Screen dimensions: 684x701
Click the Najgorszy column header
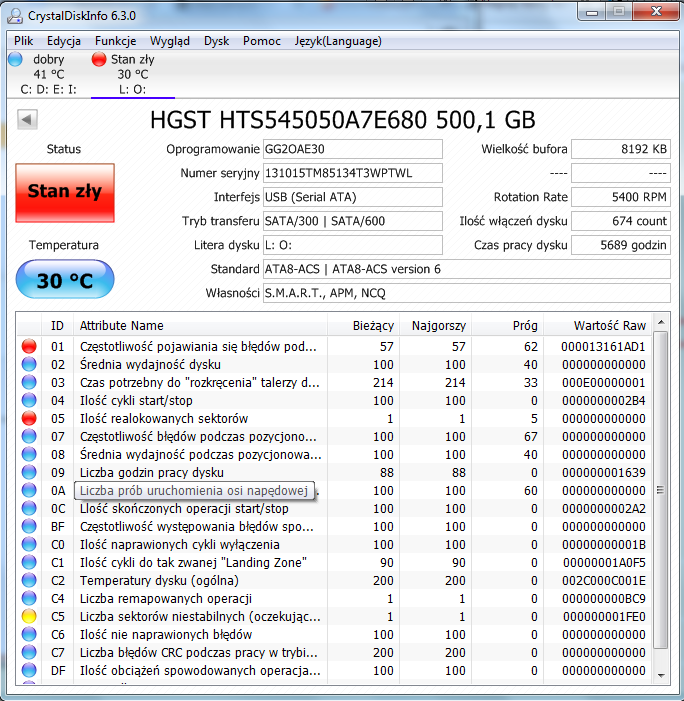coord(435,325)
